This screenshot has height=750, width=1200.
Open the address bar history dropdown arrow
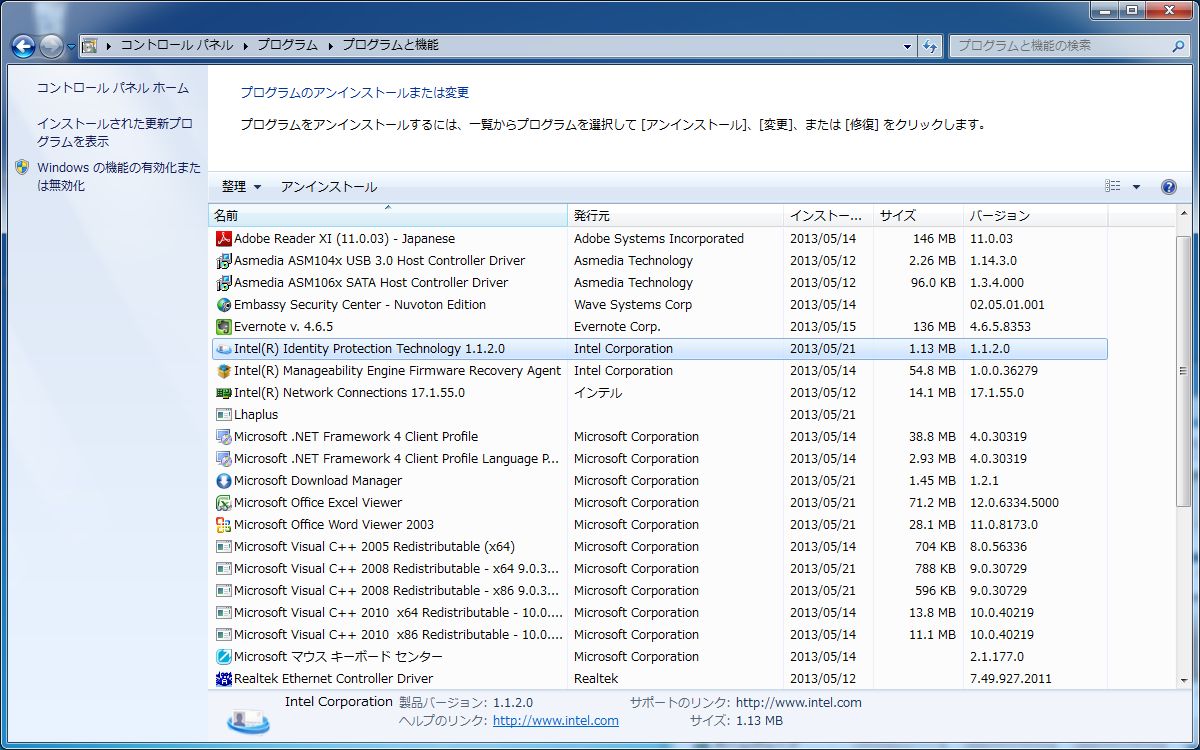point(907,46)
